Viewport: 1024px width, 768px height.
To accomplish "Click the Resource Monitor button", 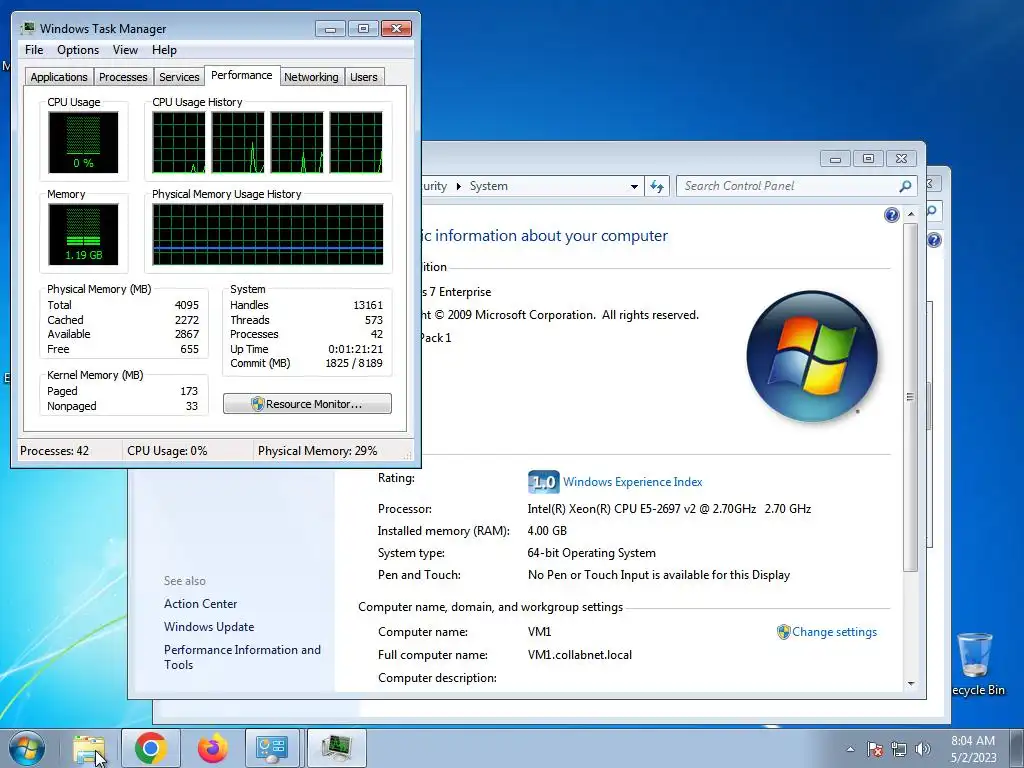I will click(x=308, y=404).
